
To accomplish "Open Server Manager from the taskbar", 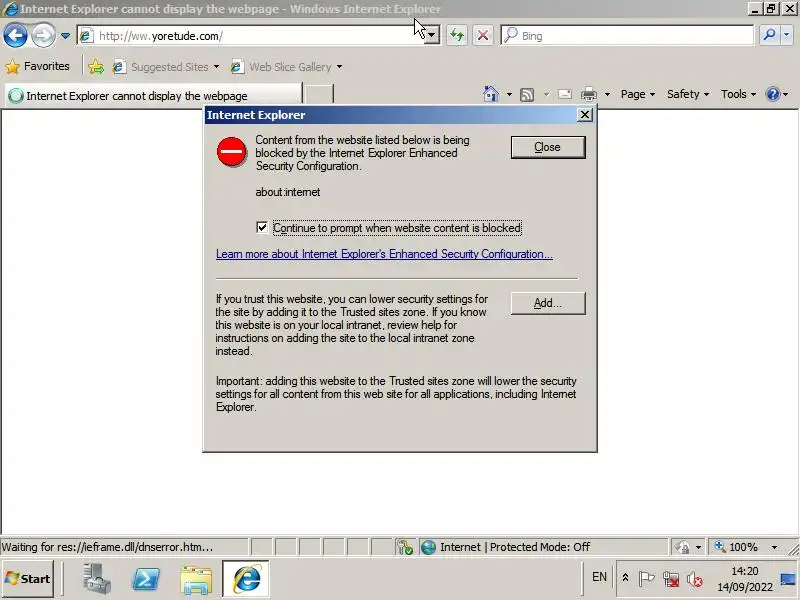I will click(96, 579).
